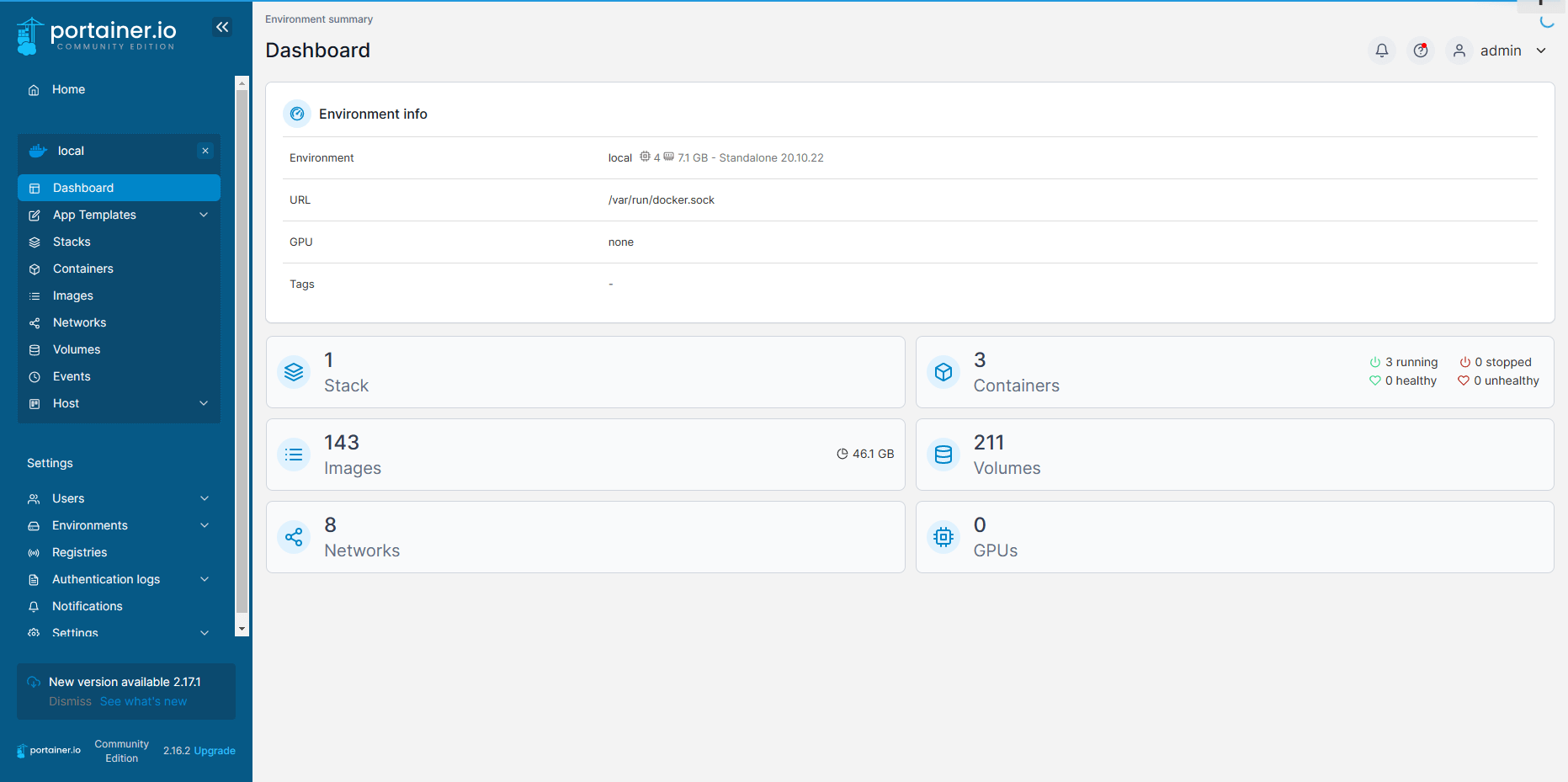Open the notifications bell icon
This screenshot has height=782, width=1568.
point(1381,51)
